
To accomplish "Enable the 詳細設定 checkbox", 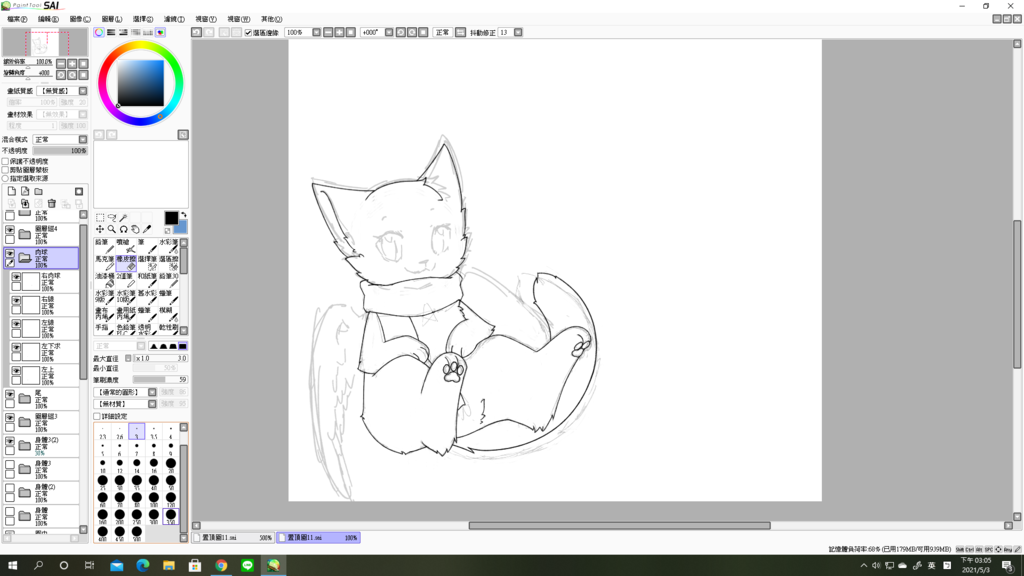I will pos(97,416).
